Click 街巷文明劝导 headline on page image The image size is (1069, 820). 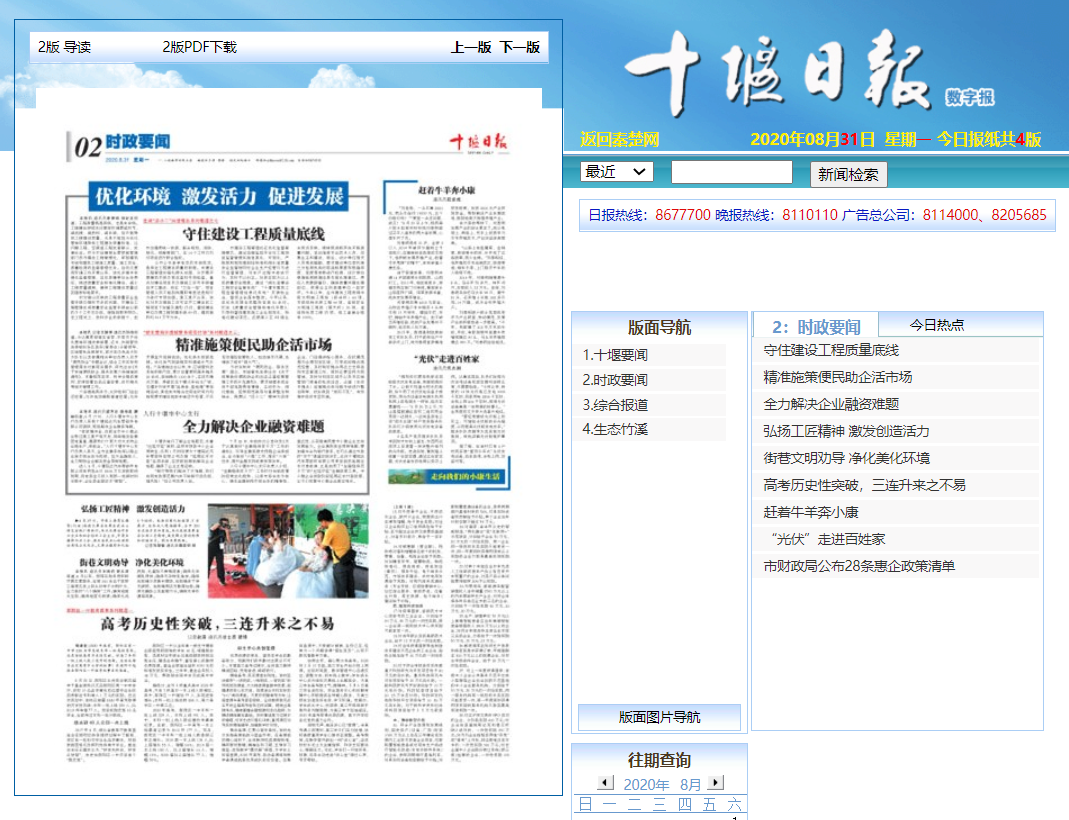[132, 562]
